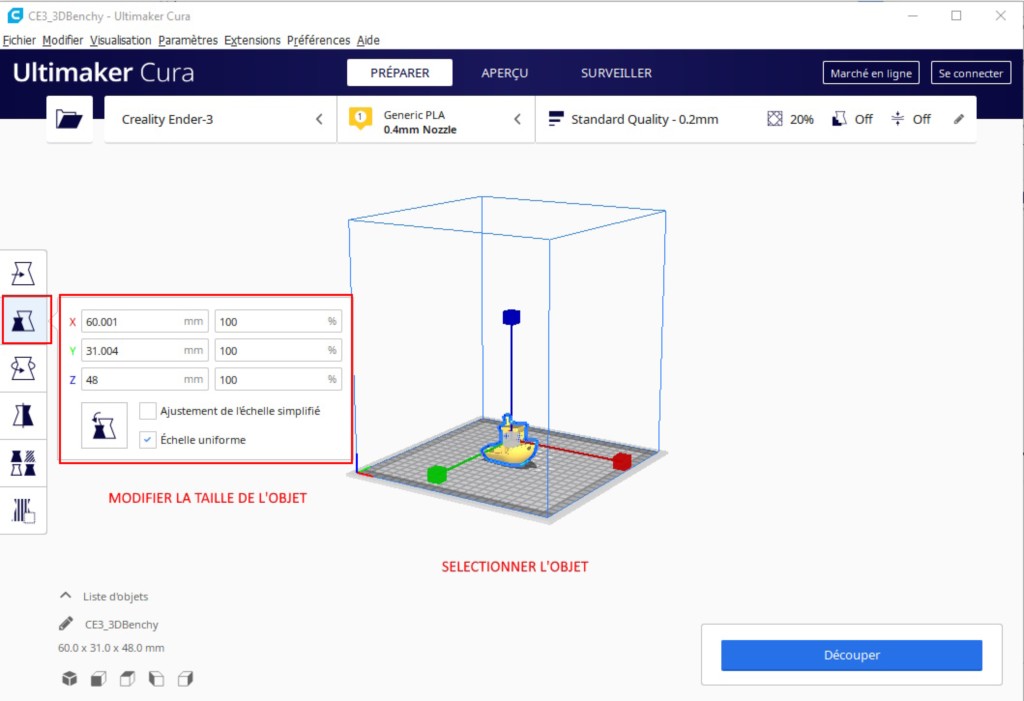This screenshot has height=701, width=1024.
Task: Open the Extensions menu
Action: [x=252, y=40]
